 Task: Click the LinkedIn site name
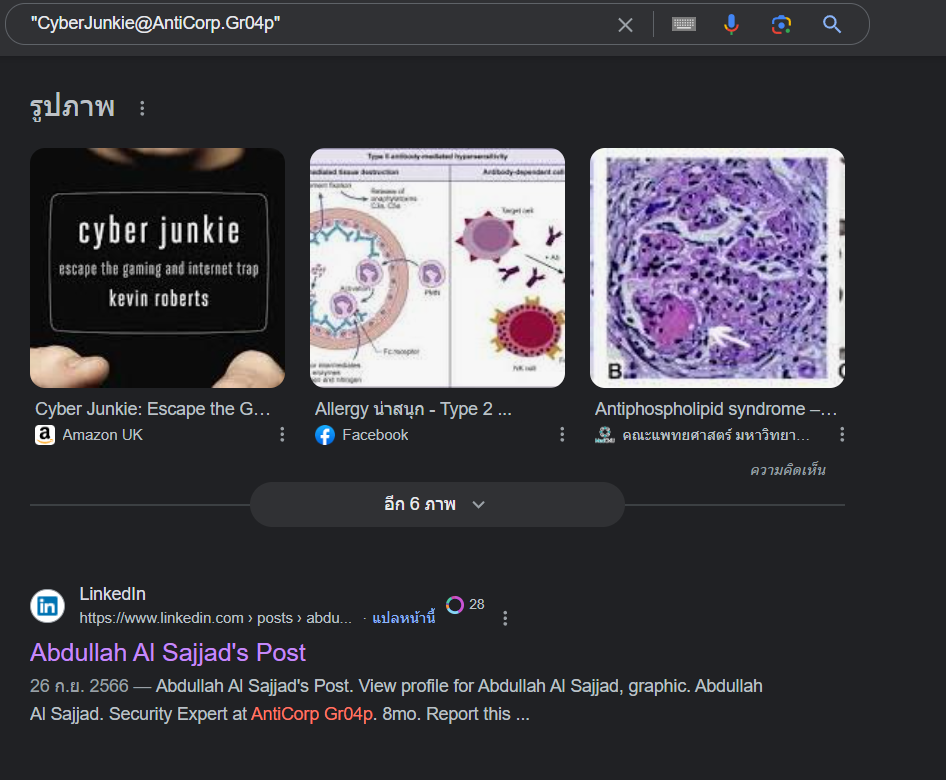pos(113,594)
